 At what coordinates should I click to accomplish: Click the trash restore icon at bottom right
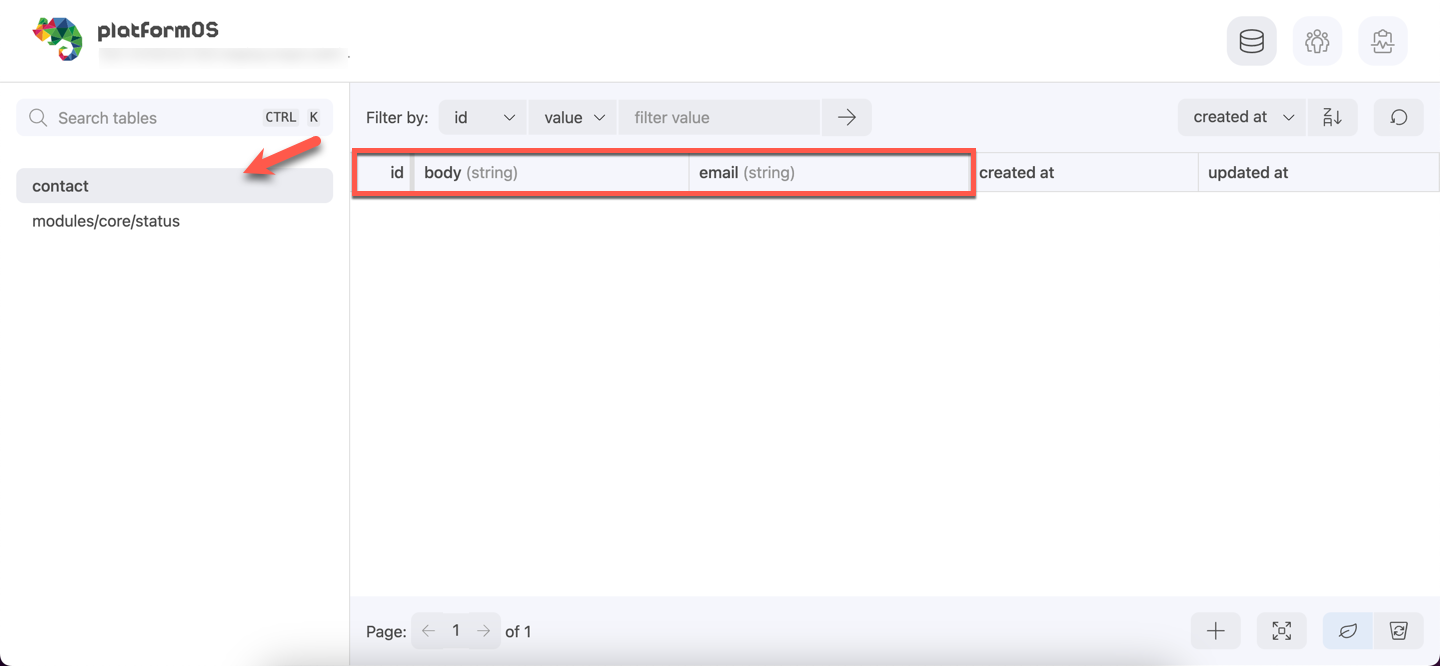pos(1399,630)
